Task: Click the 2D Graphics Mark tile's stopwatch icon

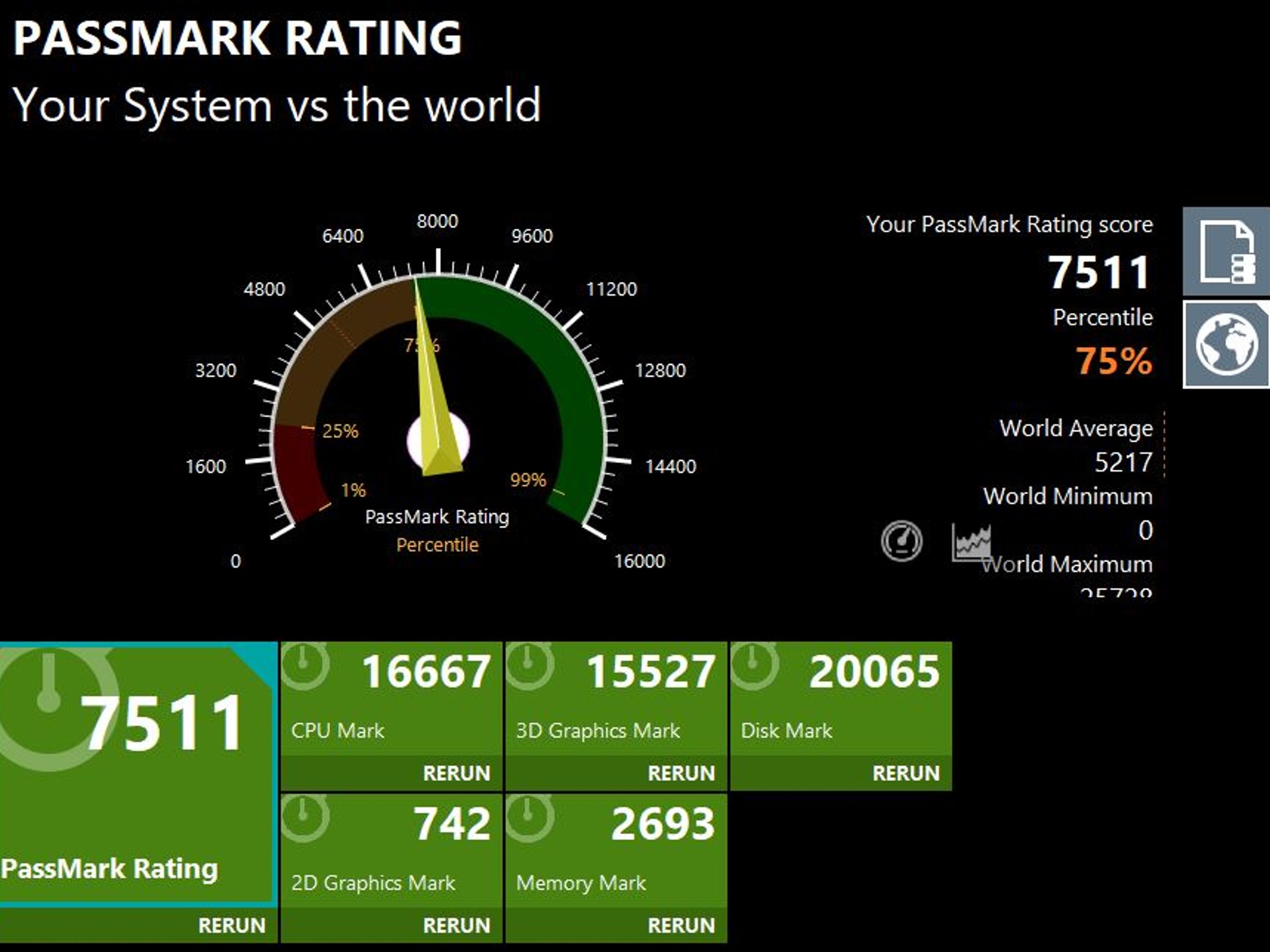Action: point(305,818)
